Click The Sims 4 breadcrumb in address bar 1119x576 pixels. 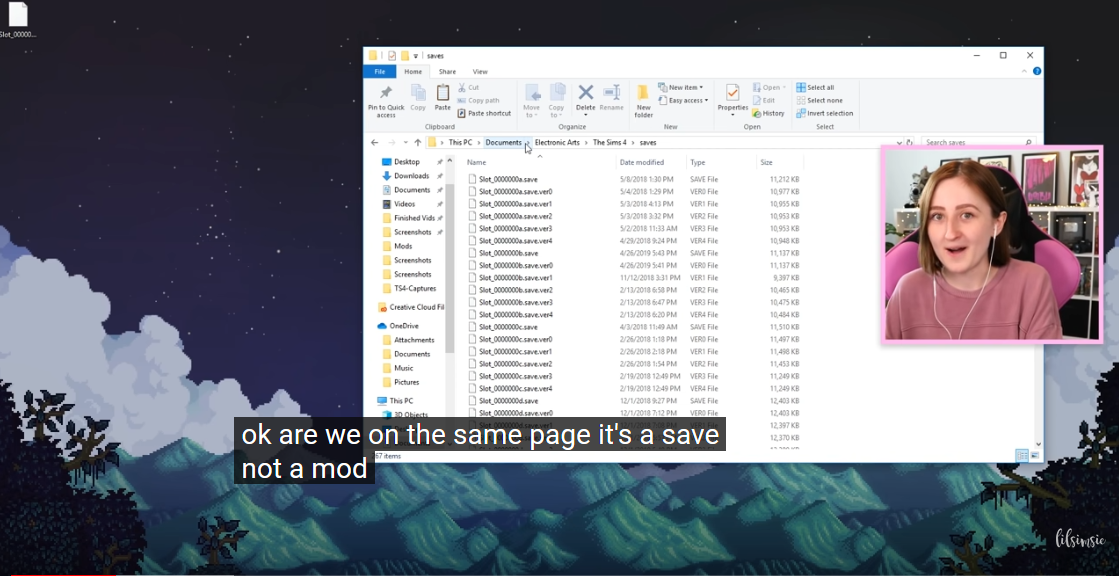point(609,143)
